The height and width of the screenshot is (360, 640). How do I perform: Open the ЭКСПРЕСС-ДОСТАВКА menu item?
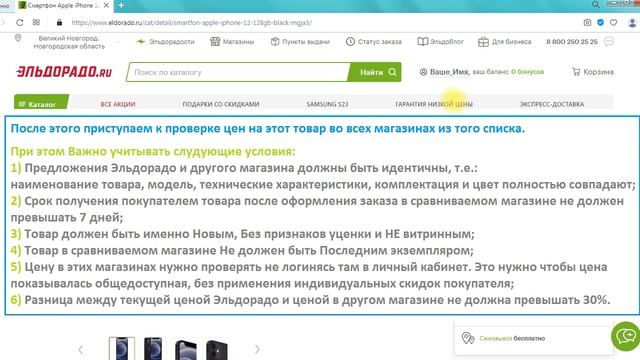(x=551, y=104)
